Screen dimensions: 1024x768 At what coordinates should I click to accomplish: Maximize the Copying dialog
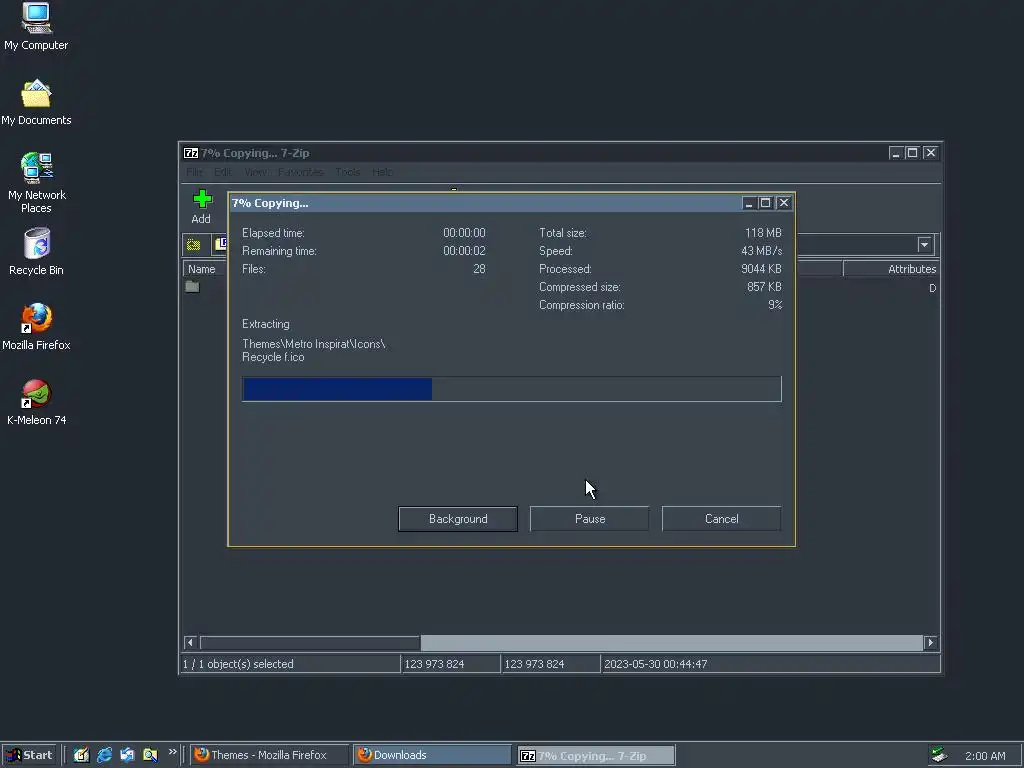765,203
